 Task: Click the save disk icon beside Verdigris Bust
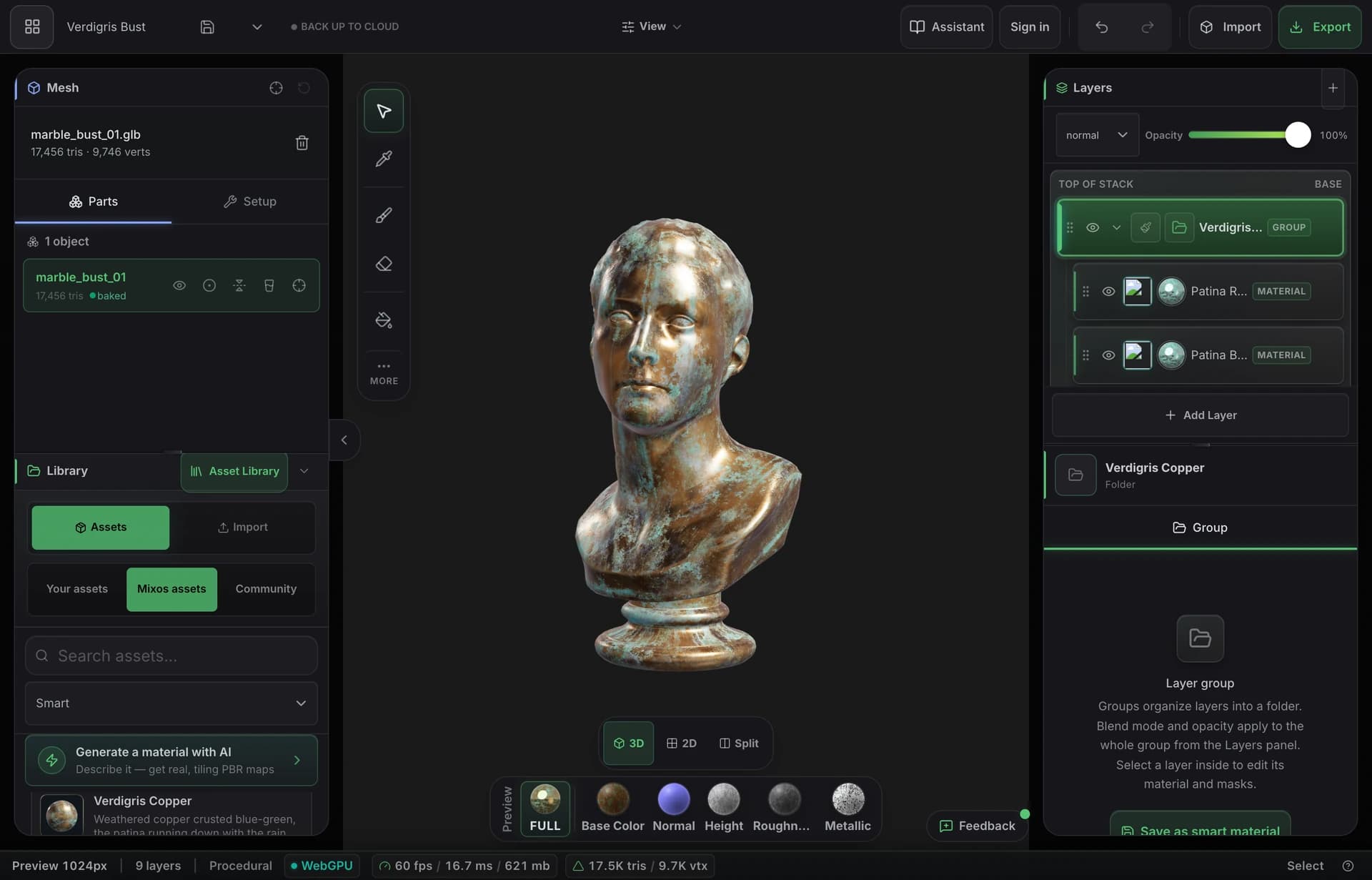(207, 27)
